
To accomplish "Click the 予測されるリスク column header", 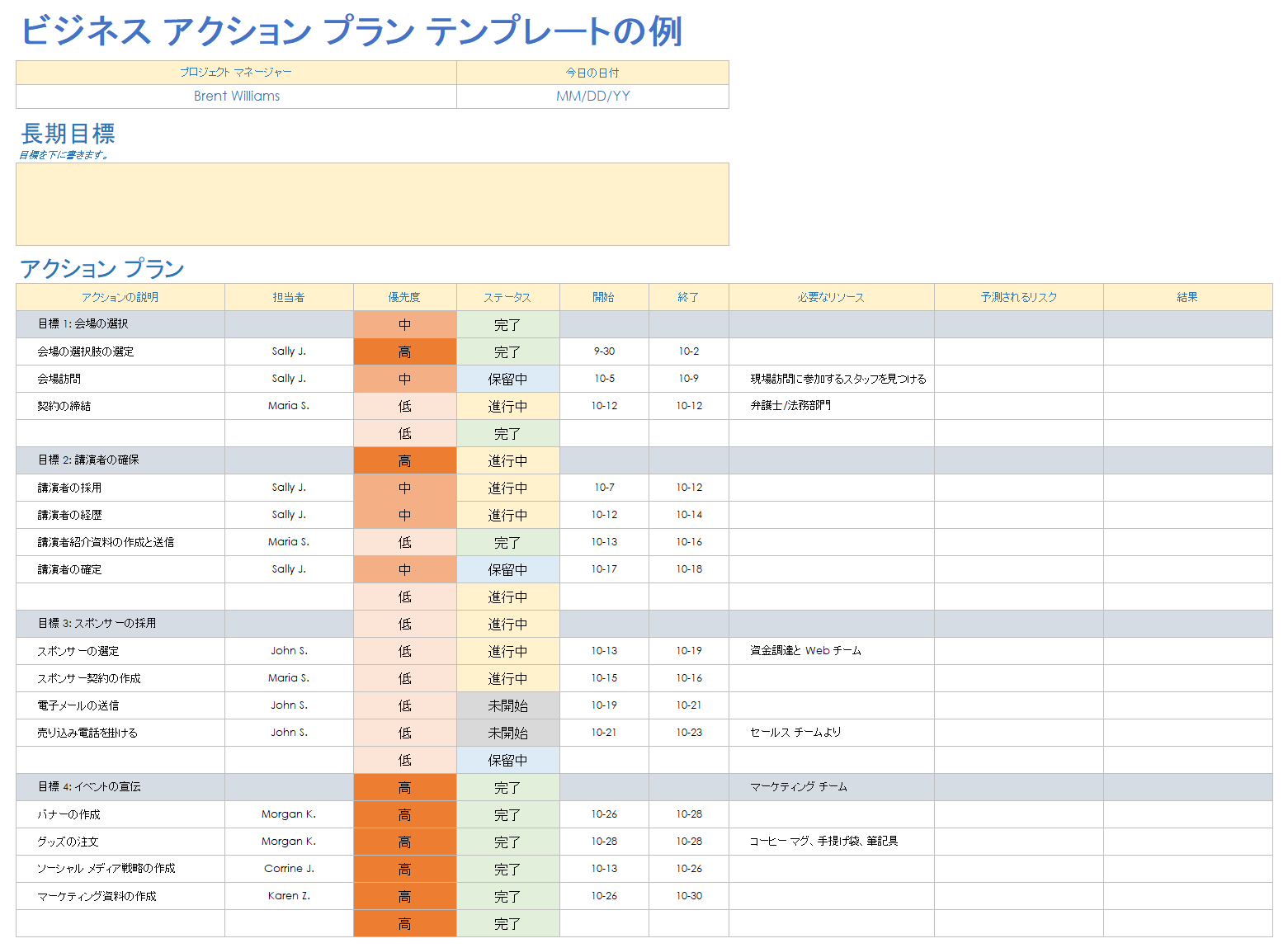I will pos(1019,297).
